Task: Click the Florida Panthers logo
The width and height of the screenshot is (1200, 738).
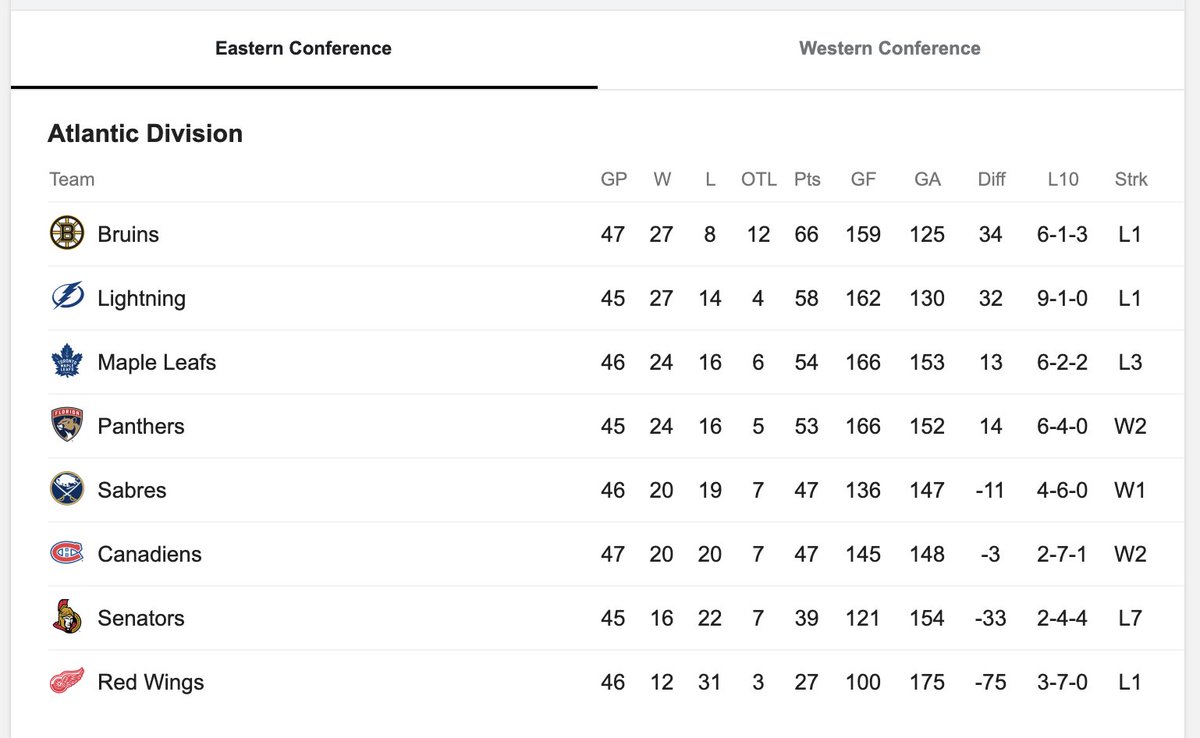Action: 67,426
